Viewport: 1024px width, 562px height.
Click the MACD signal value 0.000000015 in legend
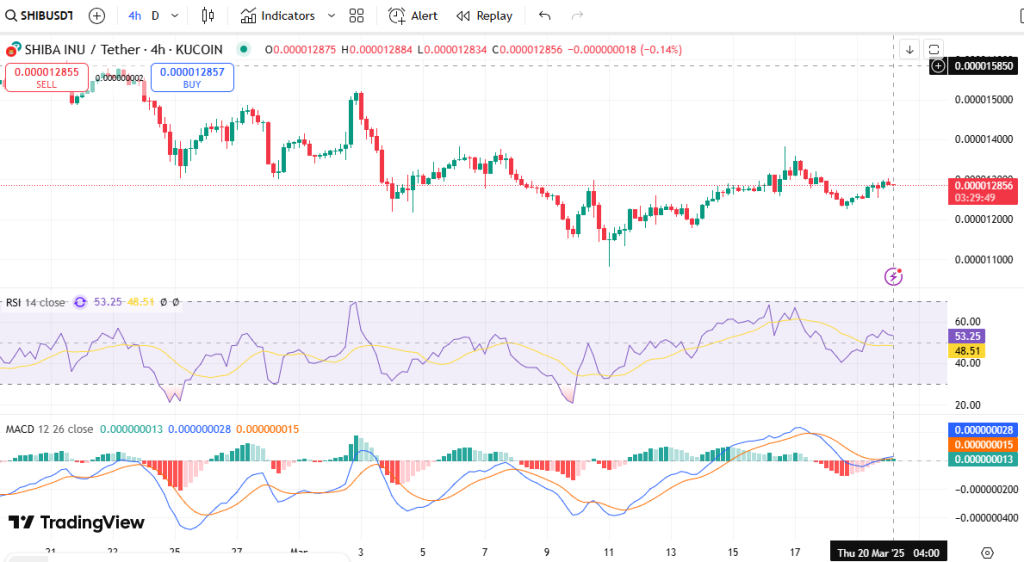[x=267, y=429]
